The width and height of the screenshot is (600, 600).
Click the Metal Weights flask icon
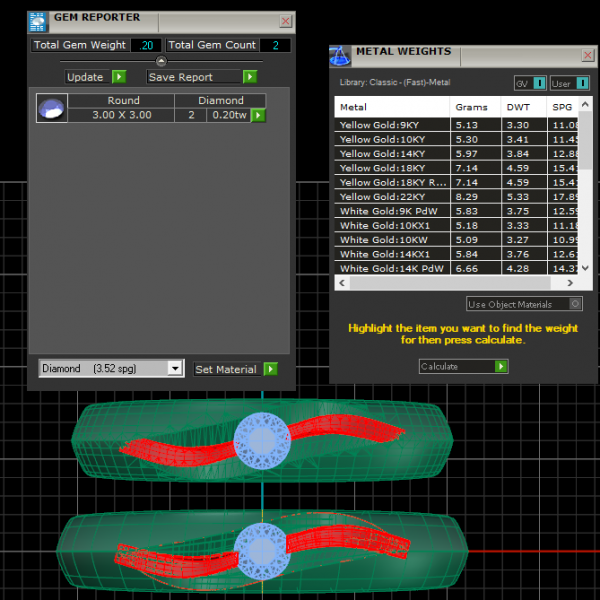click(x=341, y=56)
